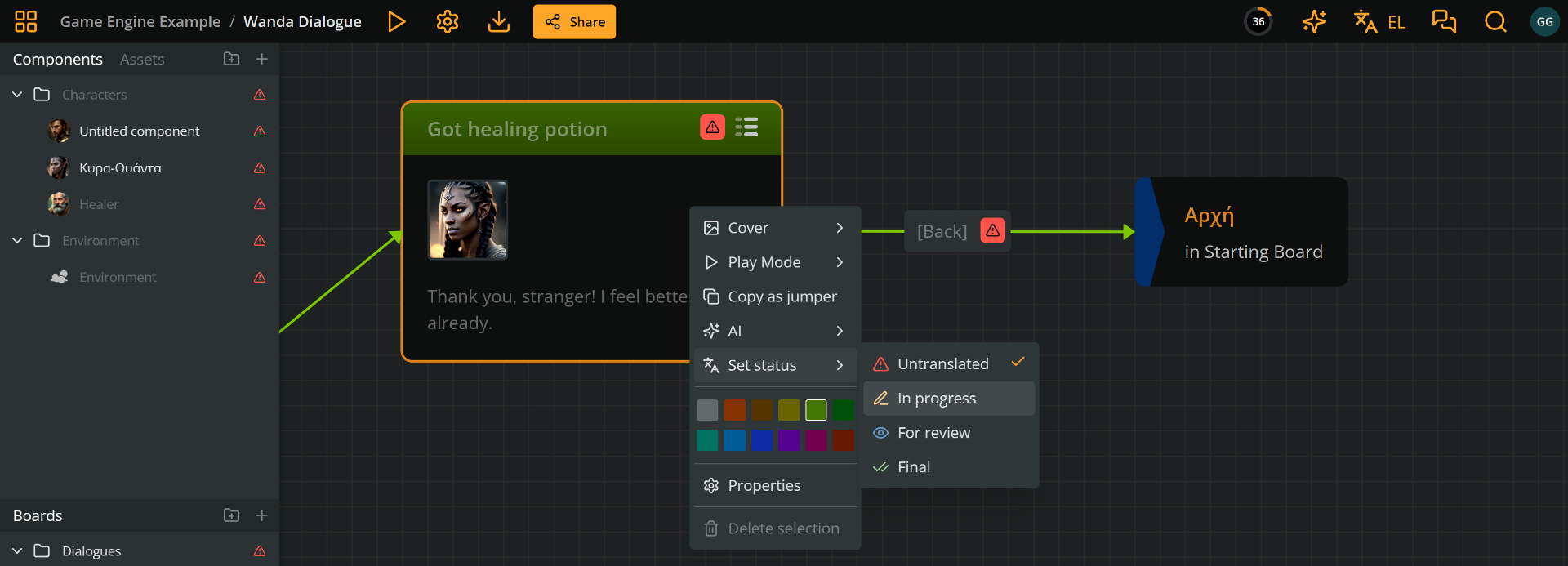Screen dimensions: 1568x566
Task: Click the Share button
Action: (574, 22)
